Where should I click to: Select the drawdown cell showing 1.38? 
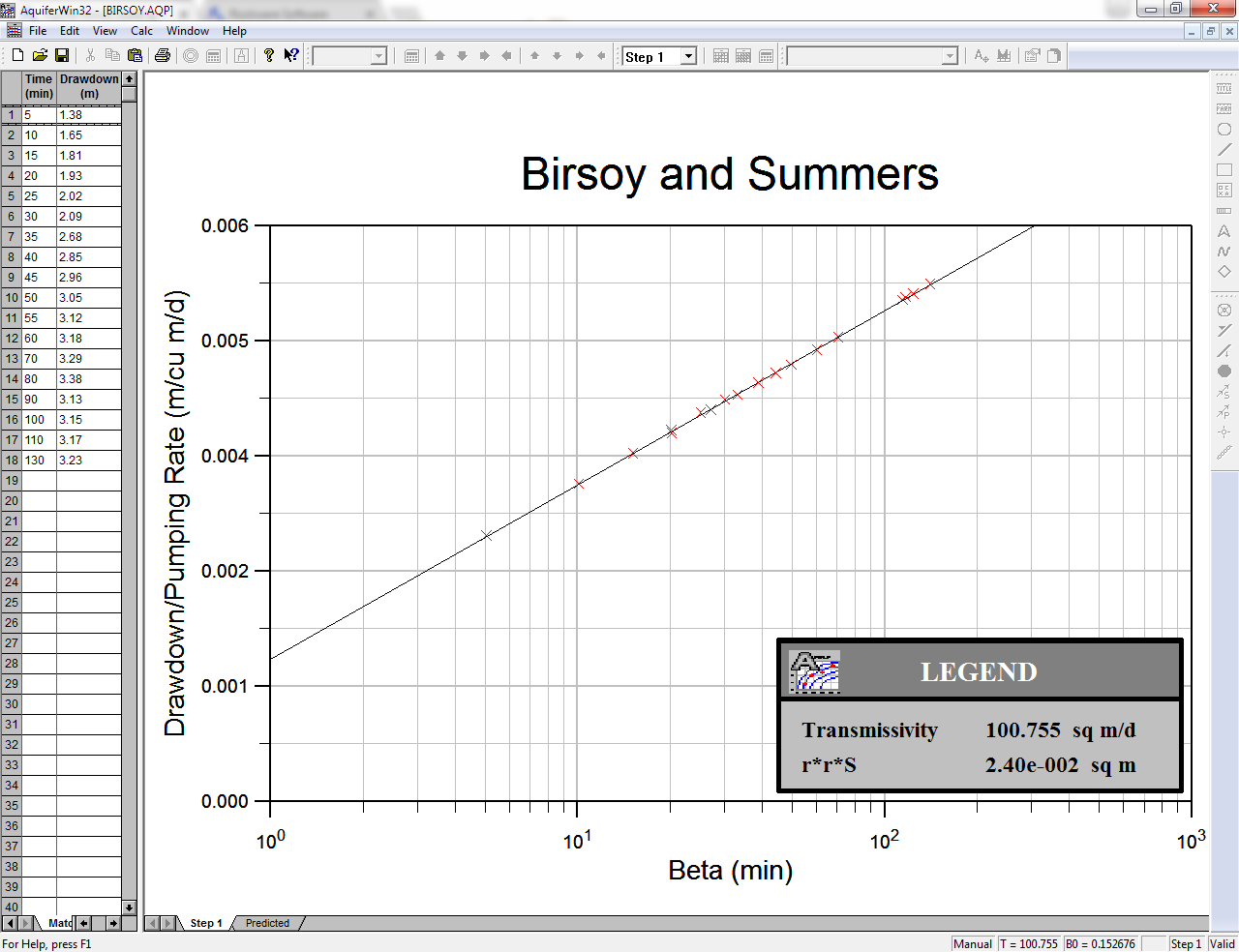click(88, 115)
